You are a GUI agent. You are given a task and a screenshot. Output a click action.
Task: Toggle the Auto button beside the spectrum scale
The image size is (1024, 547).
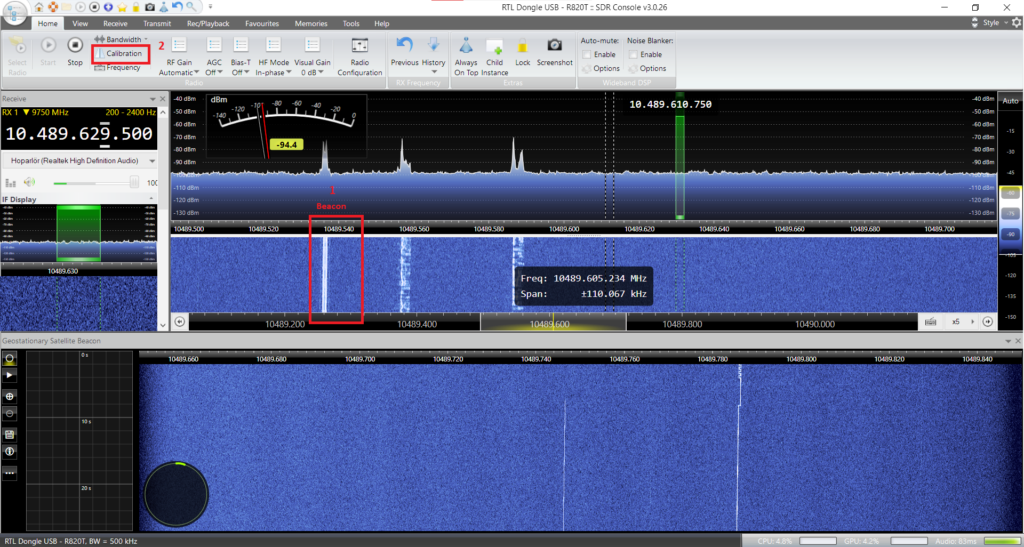[1010, 101]
